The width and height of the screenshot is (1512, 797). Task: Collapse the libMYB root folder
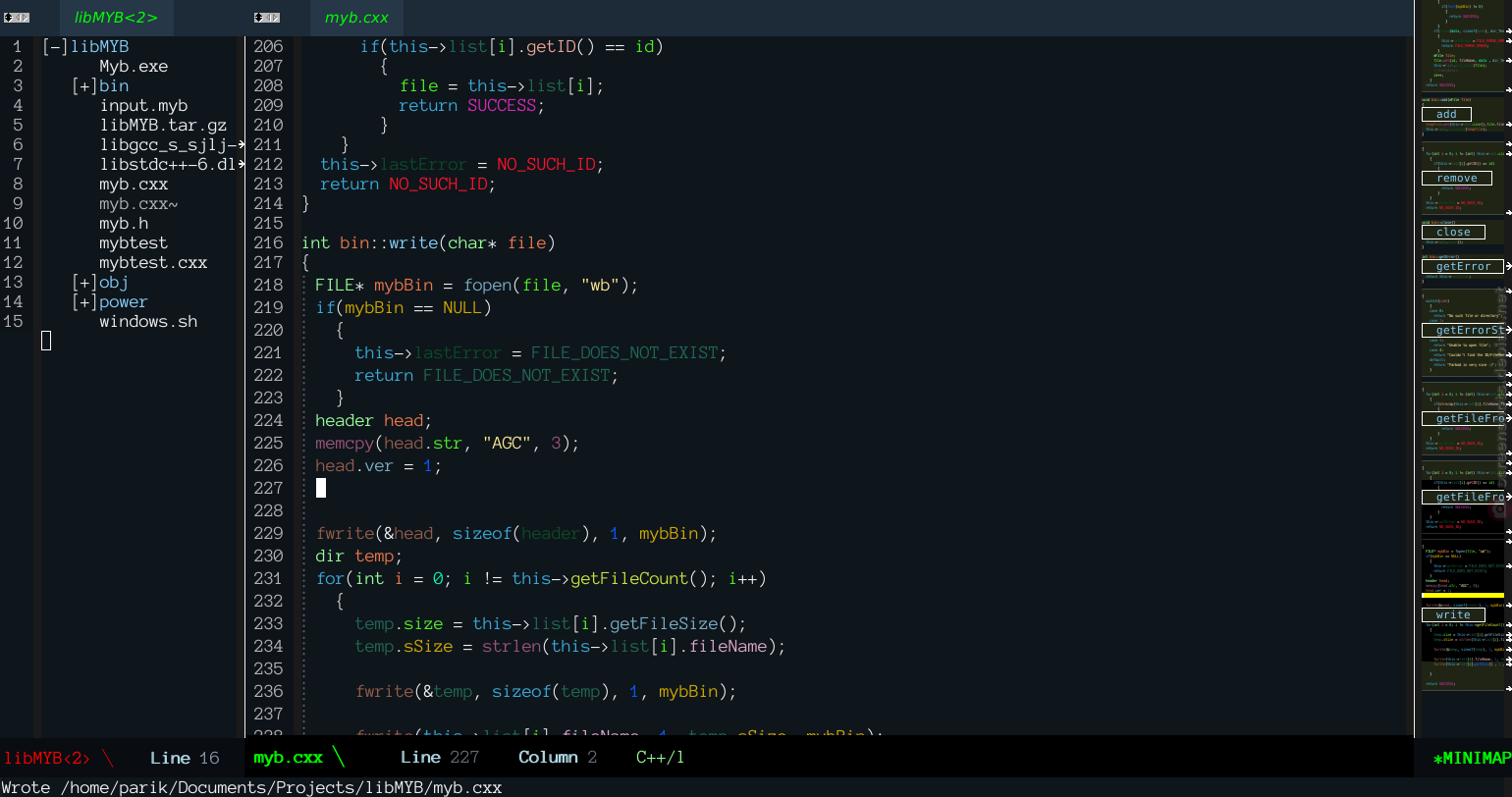pos(55,46)
